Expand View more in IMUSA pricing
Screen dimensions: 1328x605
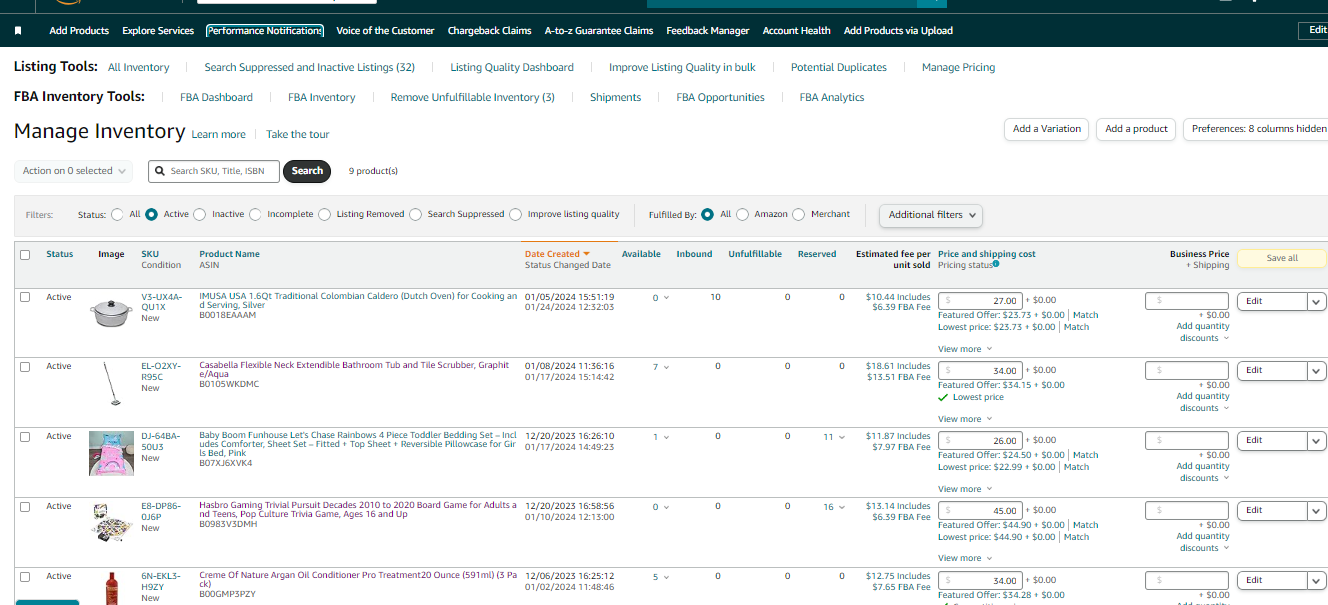tap(965, 349)
